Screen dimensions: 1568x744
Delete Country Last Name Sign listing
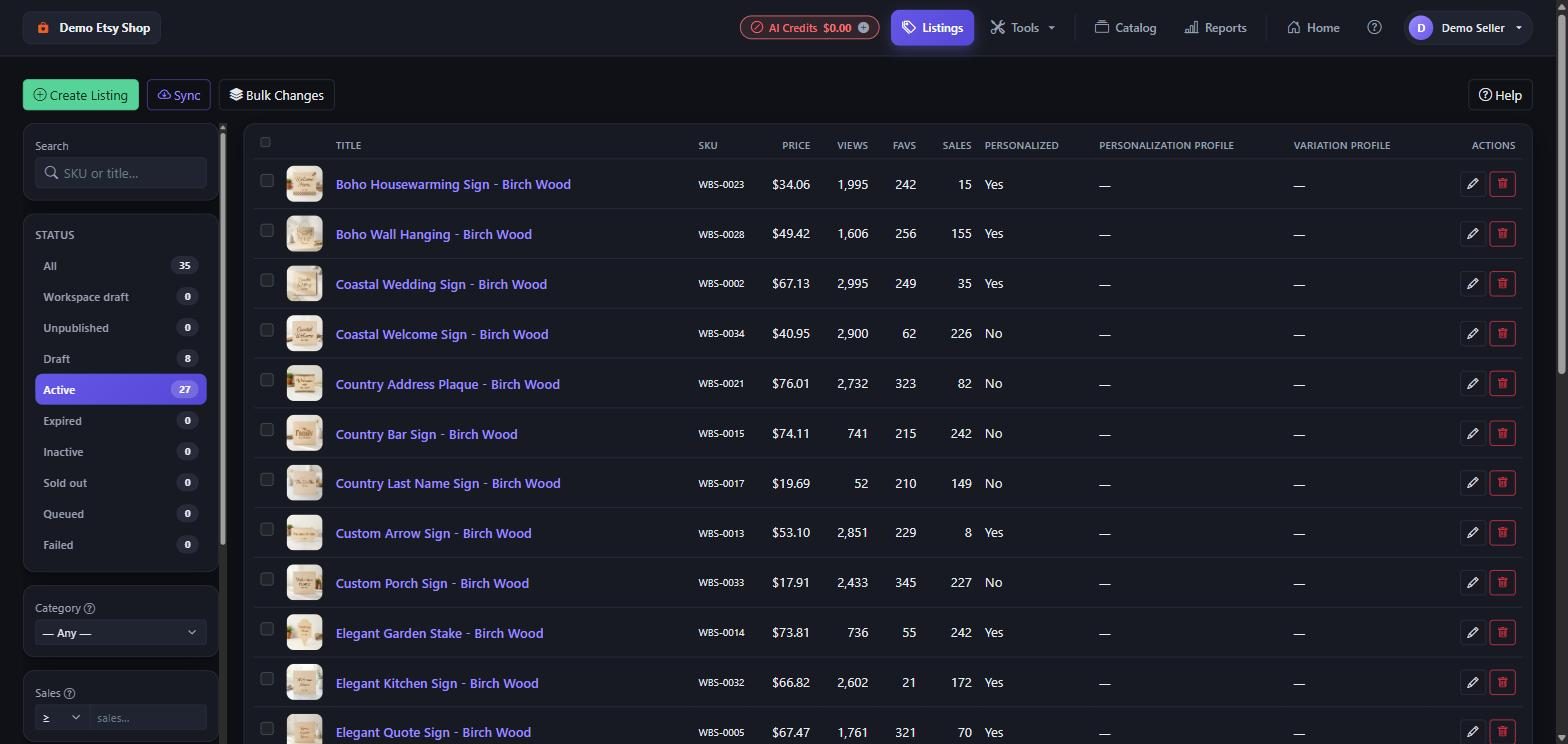(x=1502, y=483)
